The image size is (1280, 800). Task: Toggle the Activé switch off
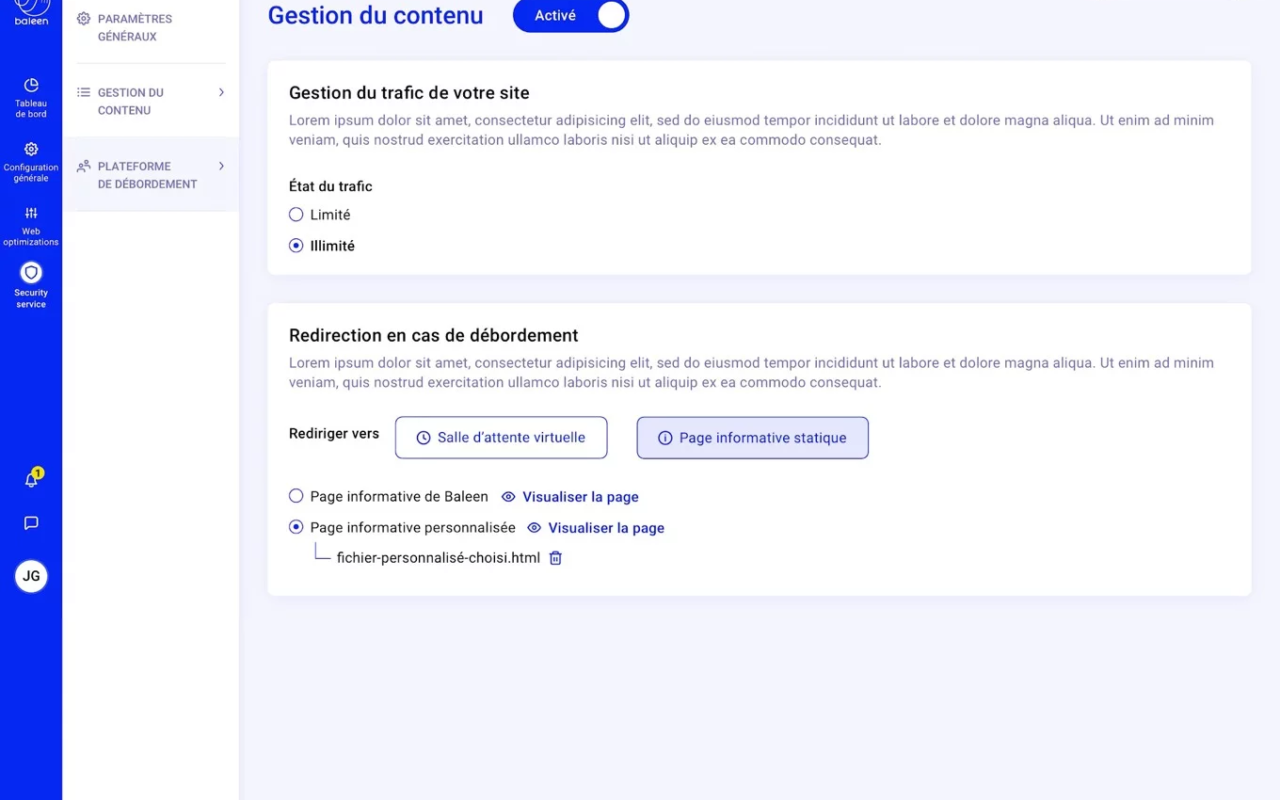coord(571,16)
